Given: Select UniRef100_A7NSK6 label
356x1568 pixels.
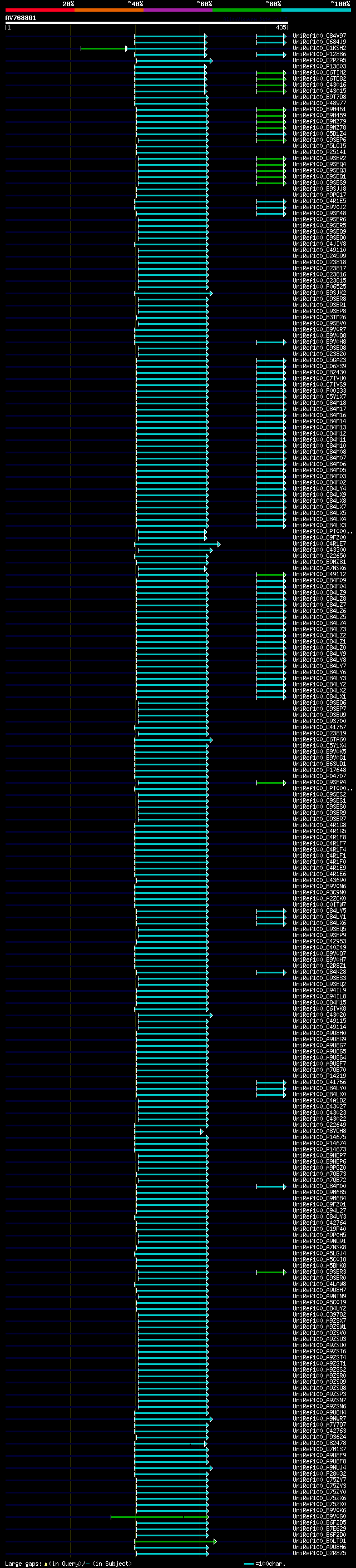Looking at the screenshot, I should pos(319,568).
